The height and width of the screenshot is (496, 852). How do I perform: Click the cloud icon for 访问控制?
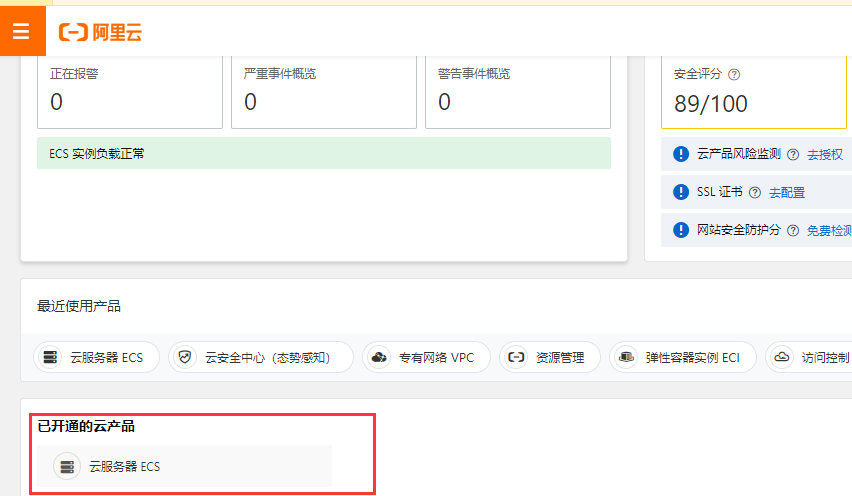point(782,357)
